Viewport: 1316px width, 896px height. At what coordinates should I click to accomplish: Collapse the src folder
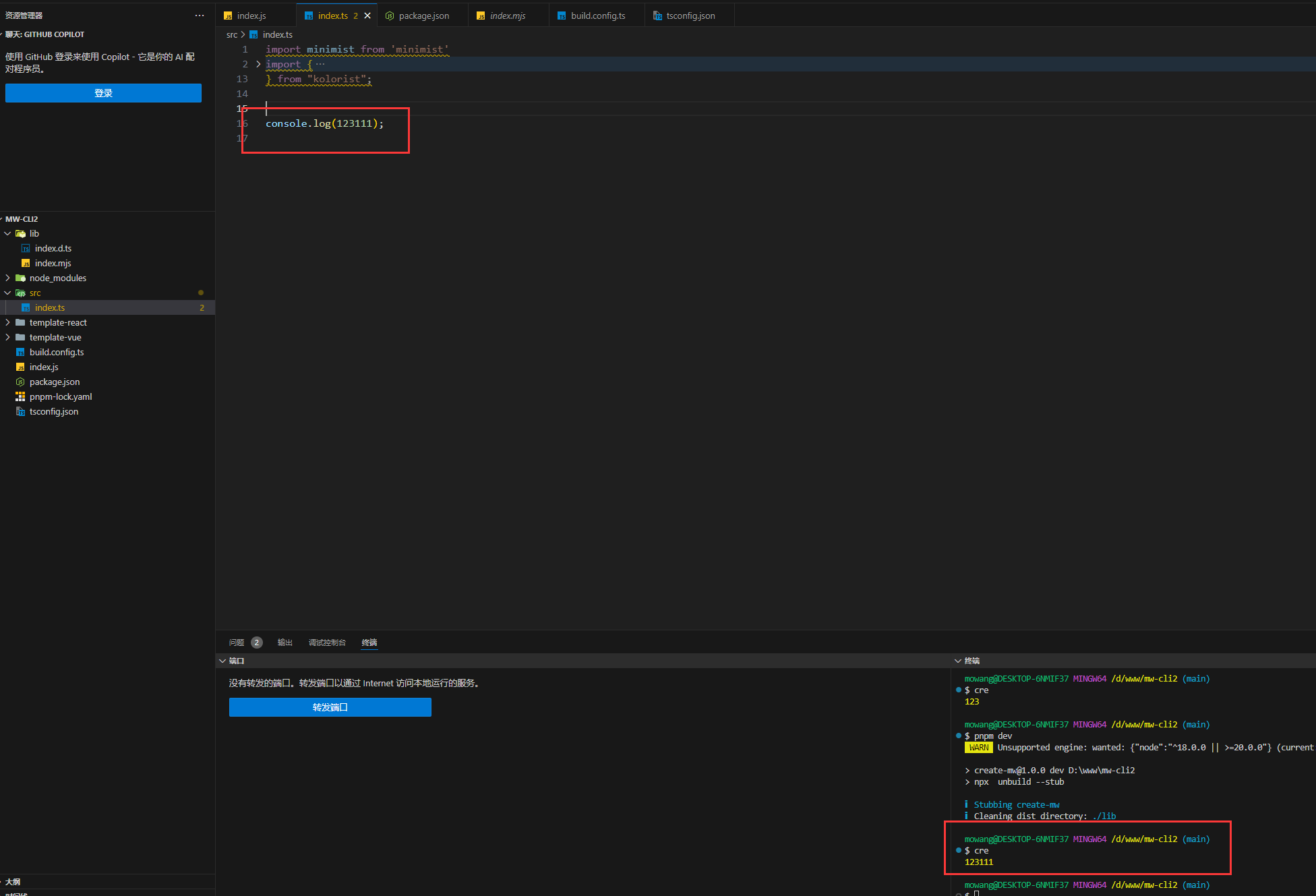coord(7,293)
